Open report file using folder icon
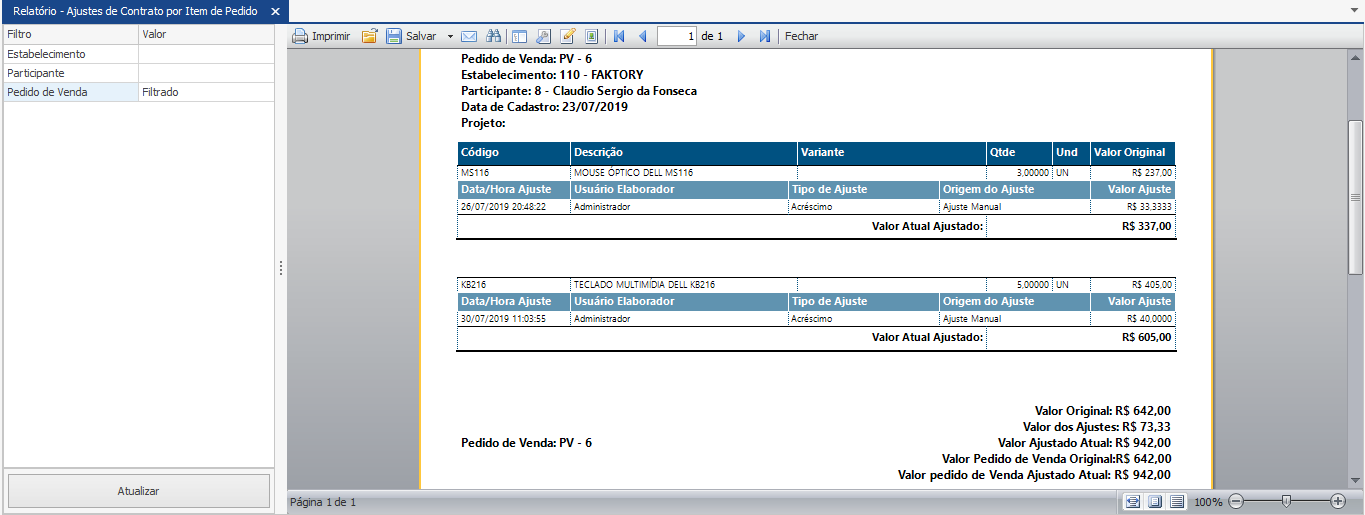 (x=369, y=36)
